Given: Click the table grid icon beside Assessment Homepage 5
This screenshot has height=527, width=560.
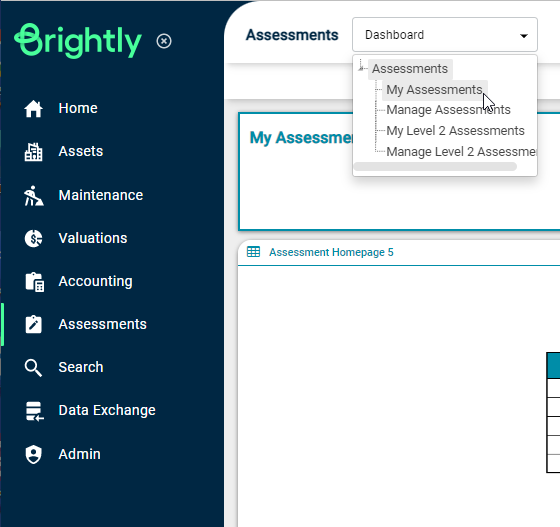Looking at the screenshot, I should click(254, 252).
